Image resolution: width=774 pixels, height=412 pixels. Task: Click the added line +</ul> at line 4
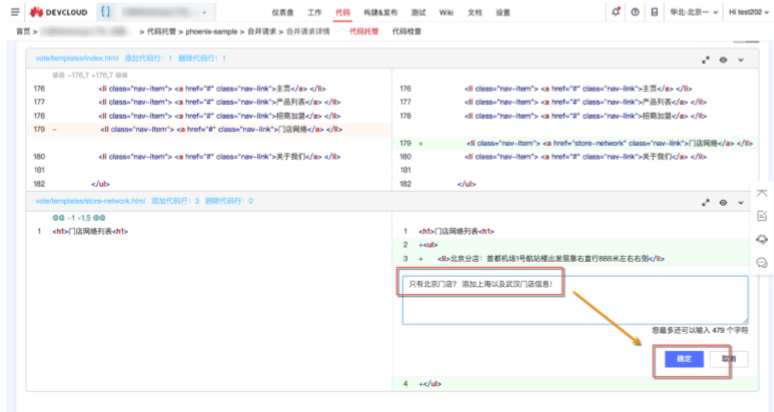(430, 384)
